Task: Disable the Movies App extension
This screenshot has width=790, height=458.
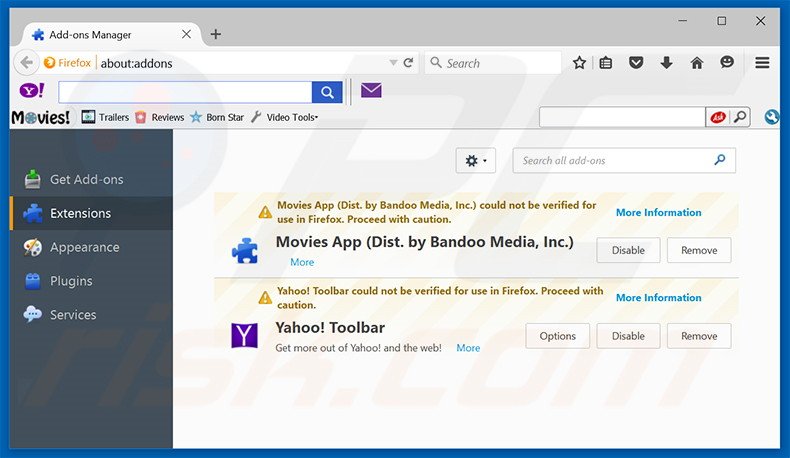Action: tap(628, 250)
